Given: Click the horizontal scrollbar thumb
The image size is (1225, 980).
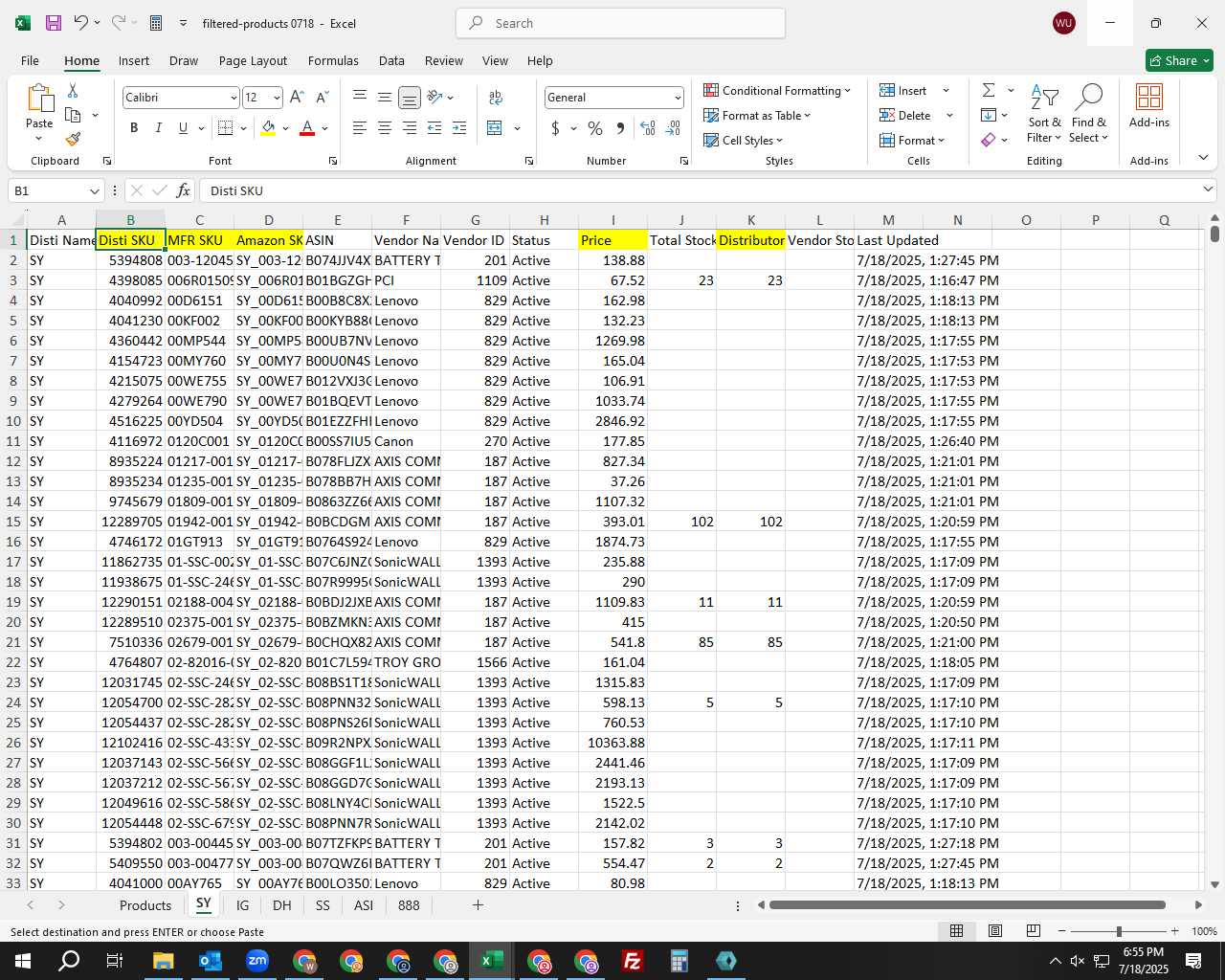Looking at the screenshot, I should [x=967, y=904].
